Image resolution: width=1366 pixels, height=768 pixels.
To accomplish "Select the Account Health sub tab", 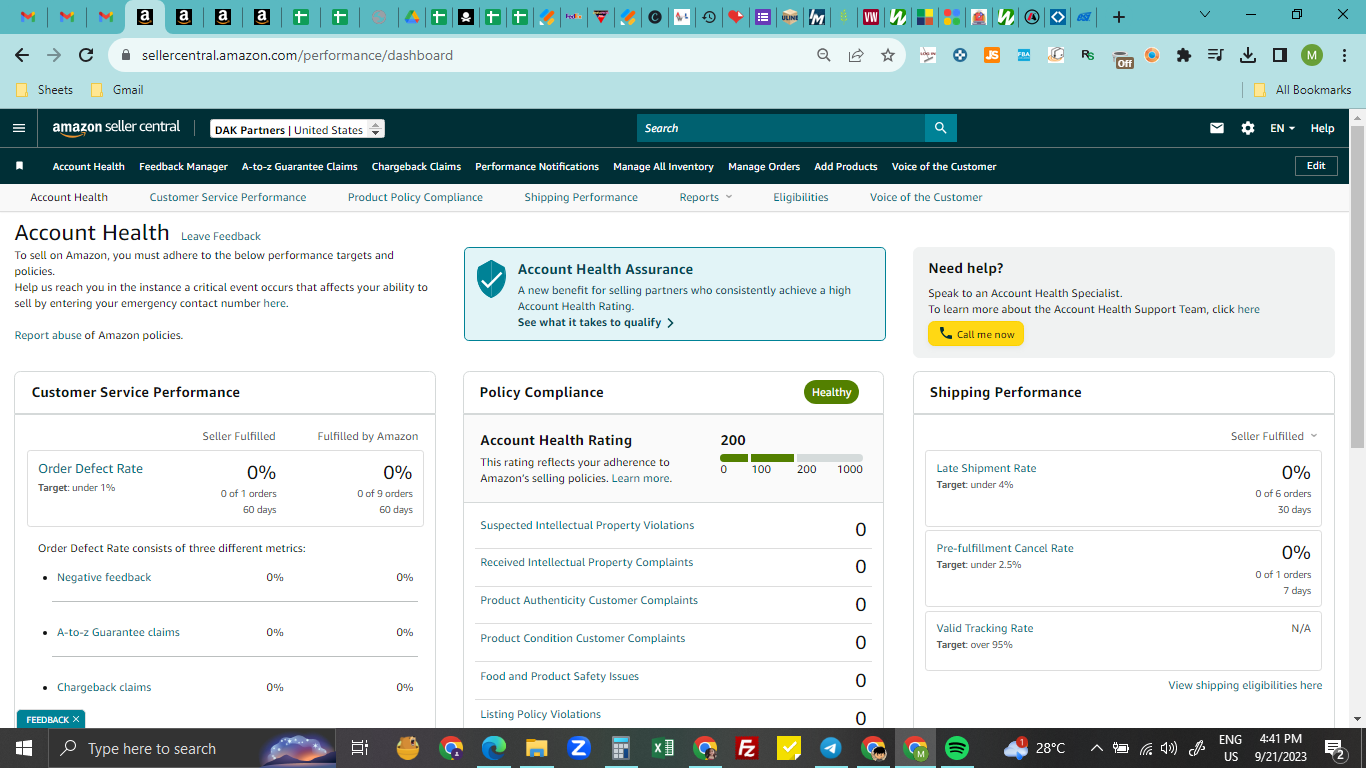I will 69,197.
